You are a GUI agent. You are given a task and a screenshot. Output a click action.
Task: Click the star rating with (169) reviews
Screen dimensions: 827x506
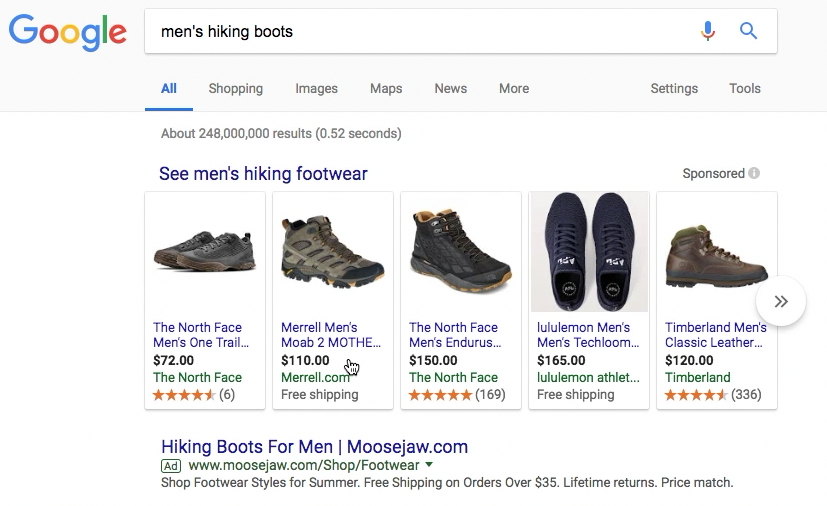[457, 395]
